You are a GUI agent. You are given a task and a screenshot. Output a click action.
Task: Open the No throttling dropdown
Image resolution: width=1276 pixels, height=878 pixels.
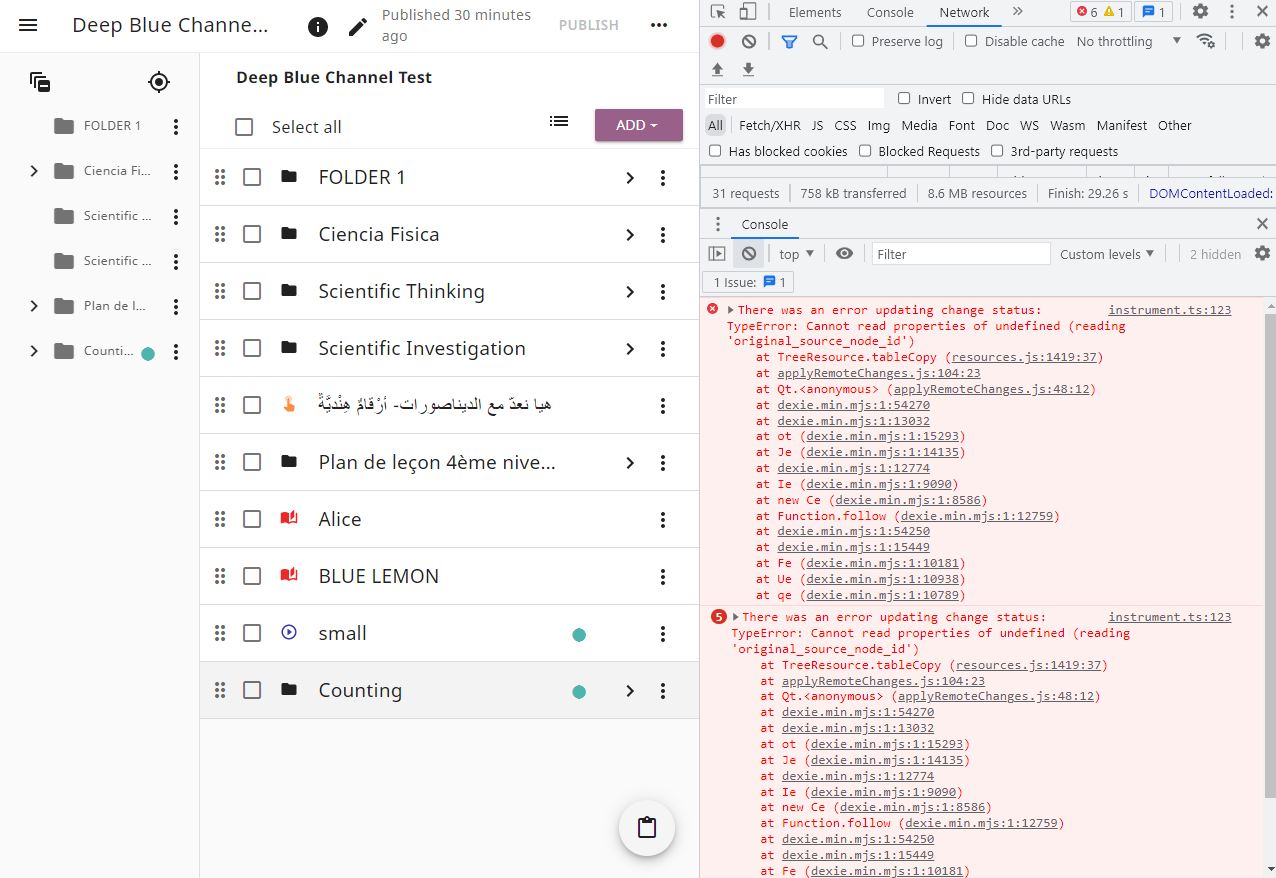pos(1129,41)
